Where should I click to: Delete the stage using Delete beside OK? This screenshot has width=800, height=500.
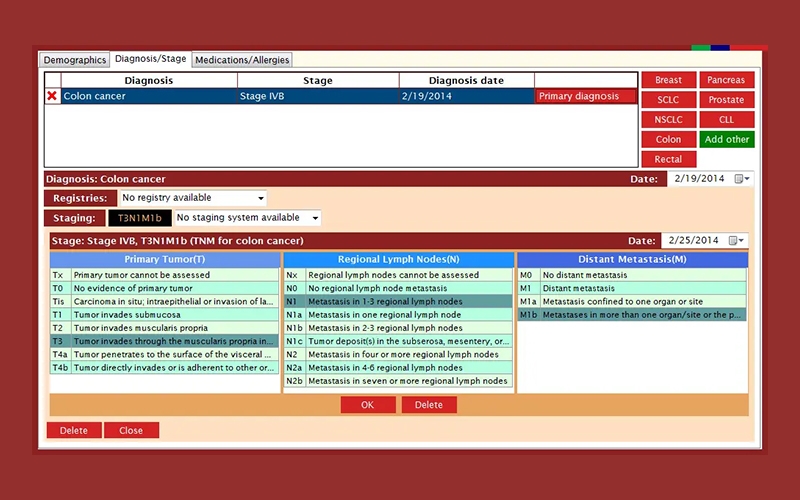click(x=429, y=405)
